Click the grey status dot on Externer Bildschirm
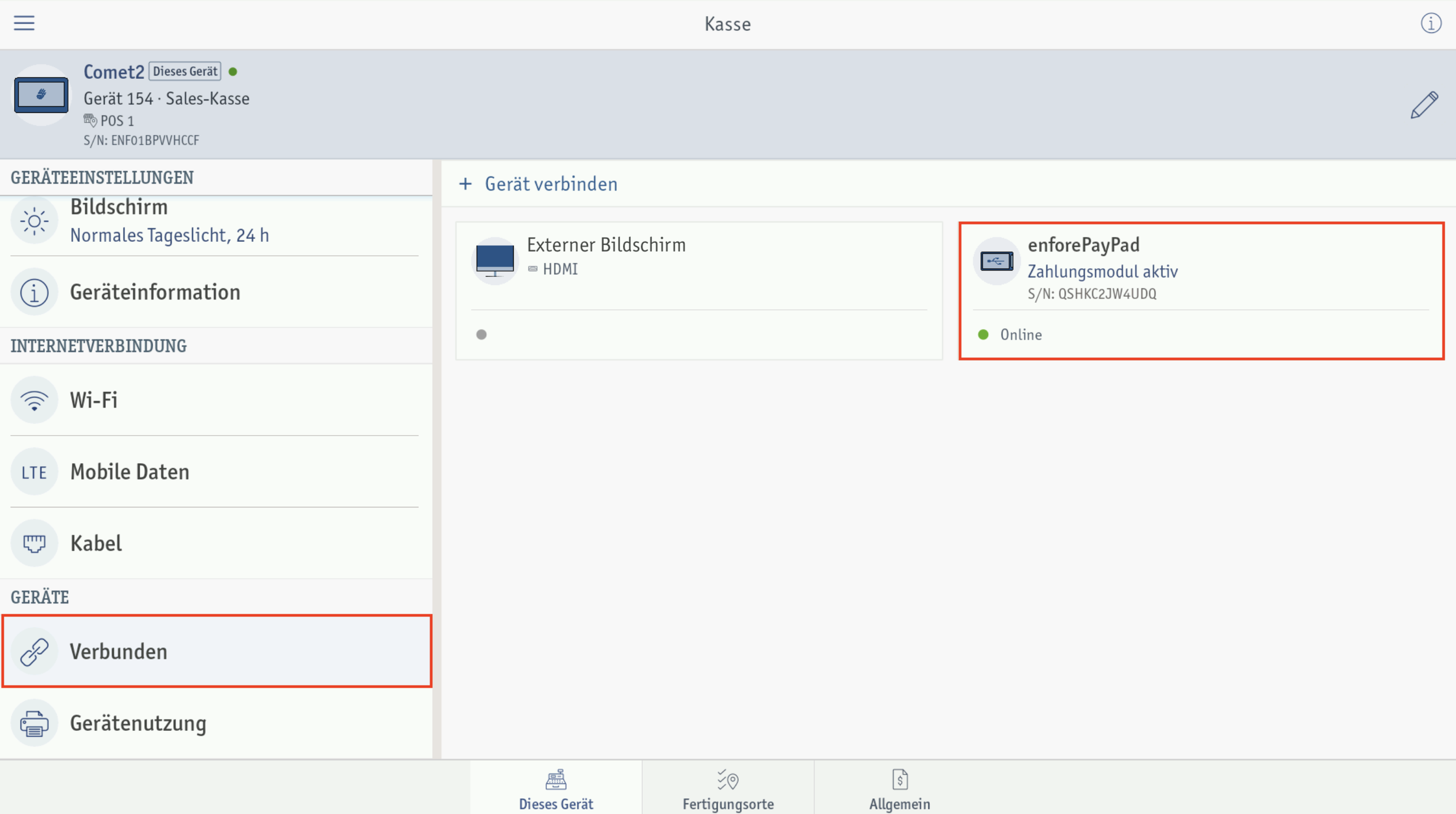Screen dimensions: 1456x814 tap(481, 335)
